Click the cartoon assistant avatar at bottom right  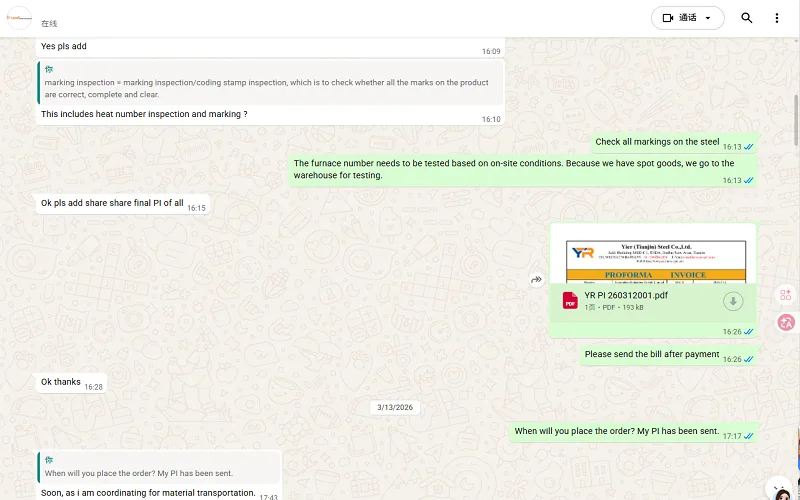(x=782, y=491)
